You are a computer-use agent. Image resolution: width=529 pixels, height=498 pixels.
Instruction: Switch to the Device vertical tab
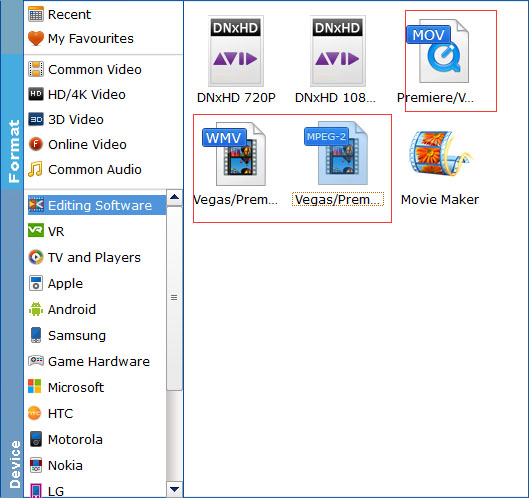coord(12,343)
